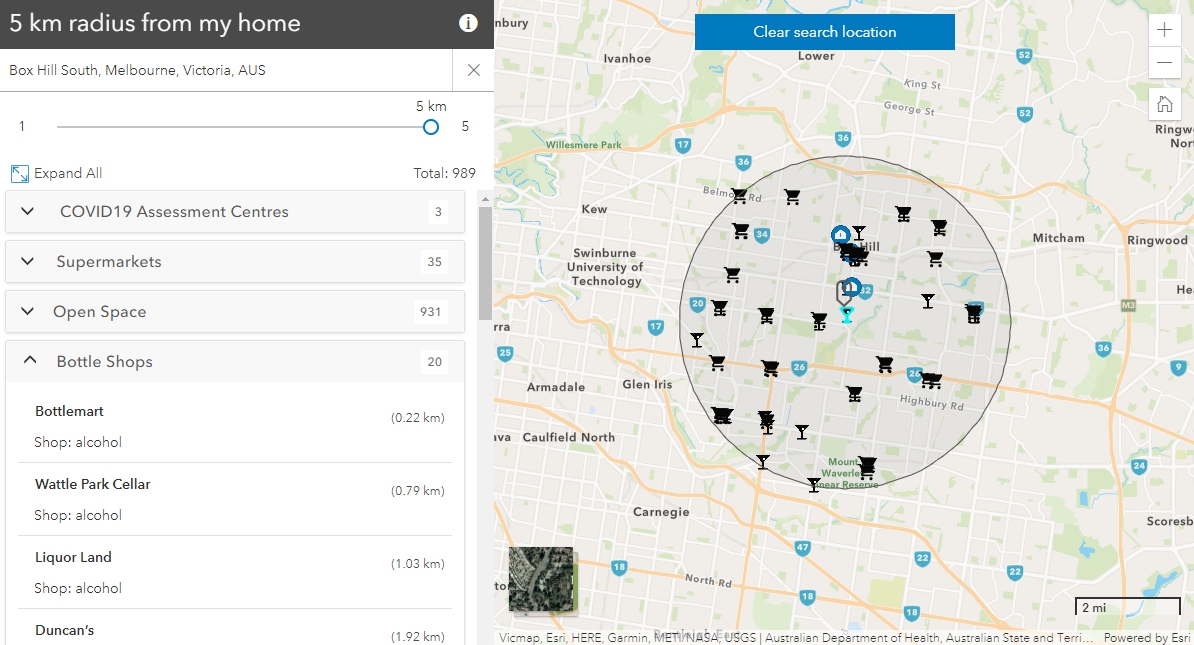Click the Expand All link text
The width and height of the screenshot is (1194, 645).
click(x=68, y=174)
